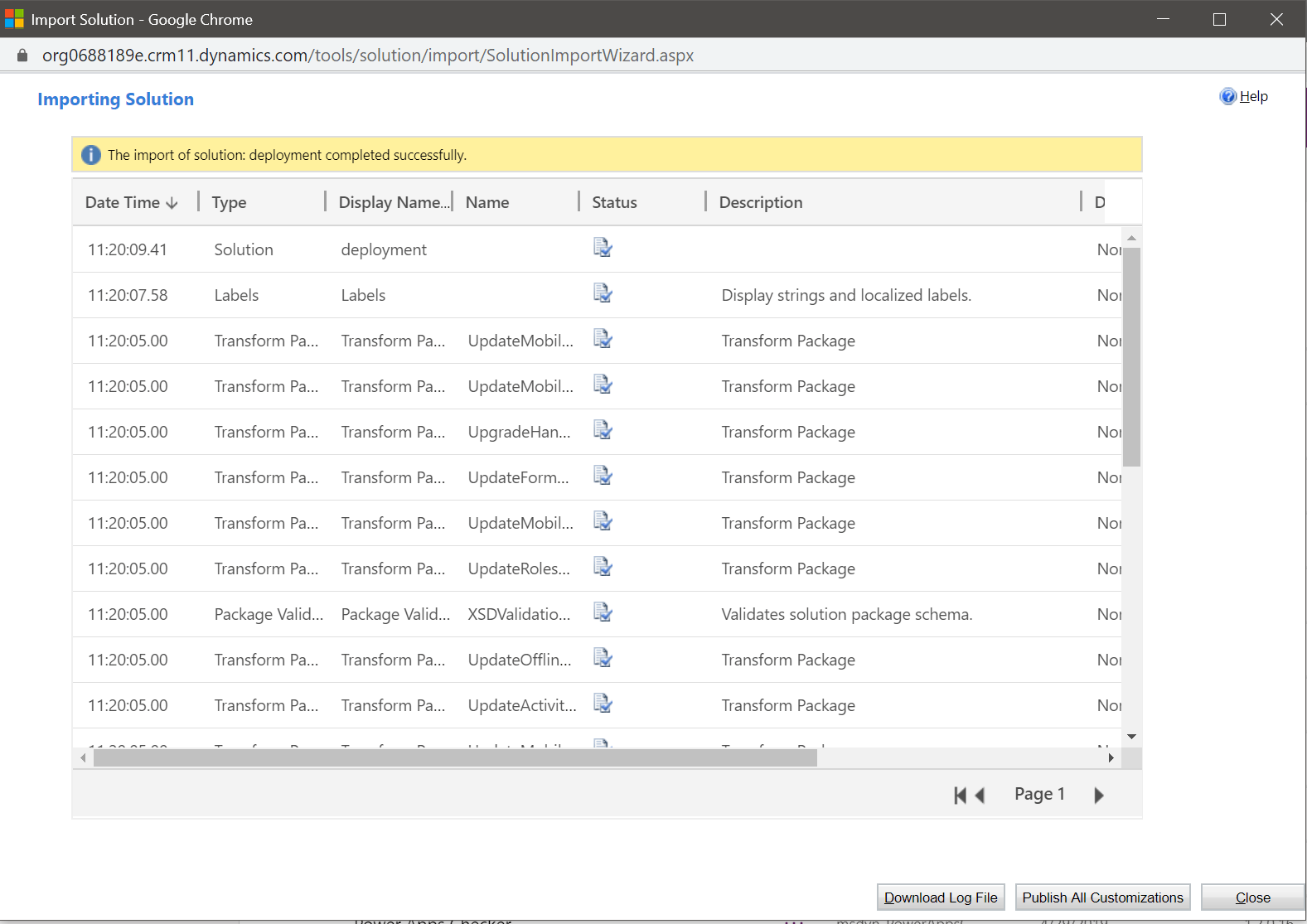Select 'Display strings and localized labels.' description
The image size is (1307, 924).
[x=846, y=295]
